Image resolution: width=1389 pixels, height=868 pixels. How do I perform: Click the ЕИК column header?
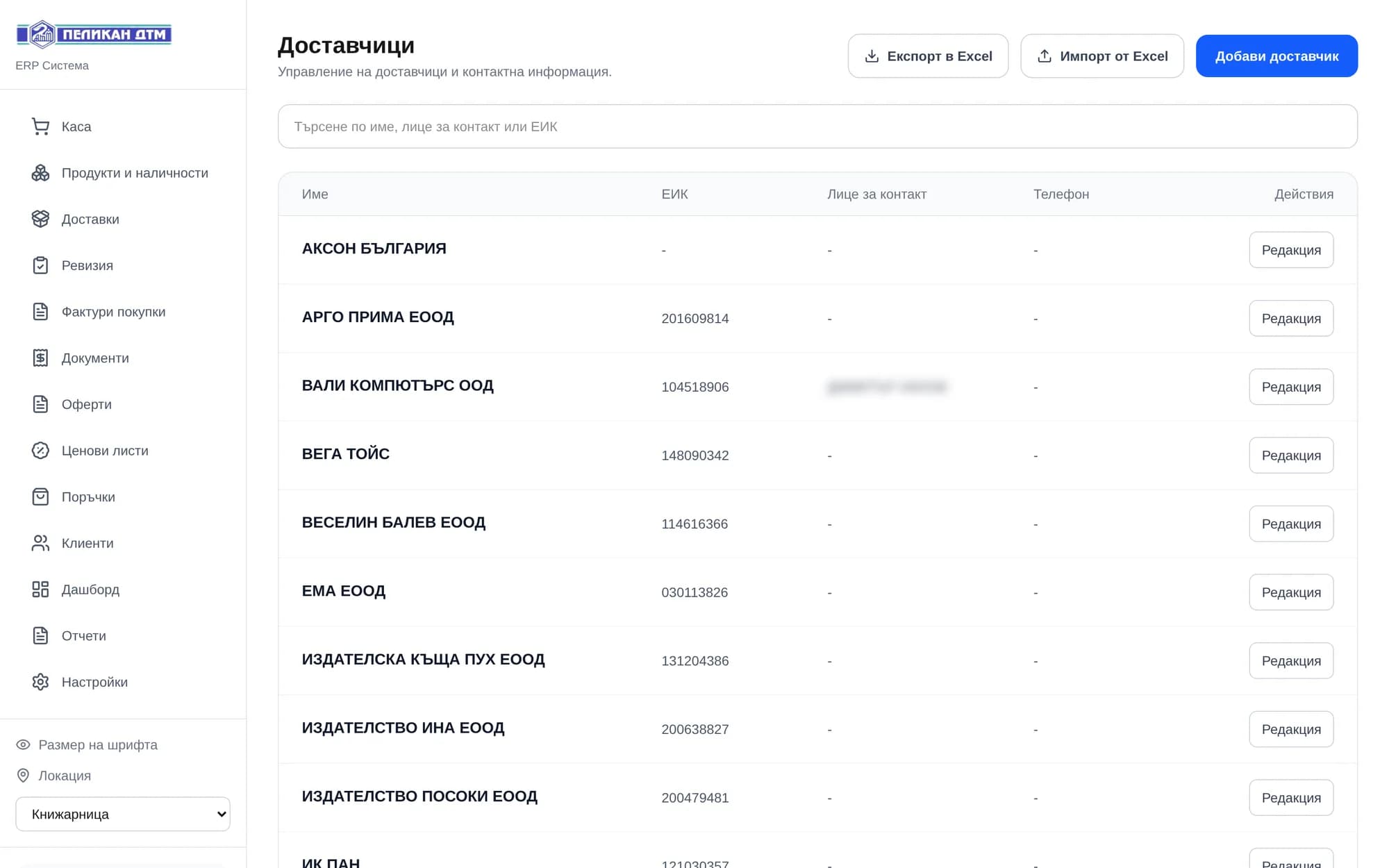tap(674, 194)
